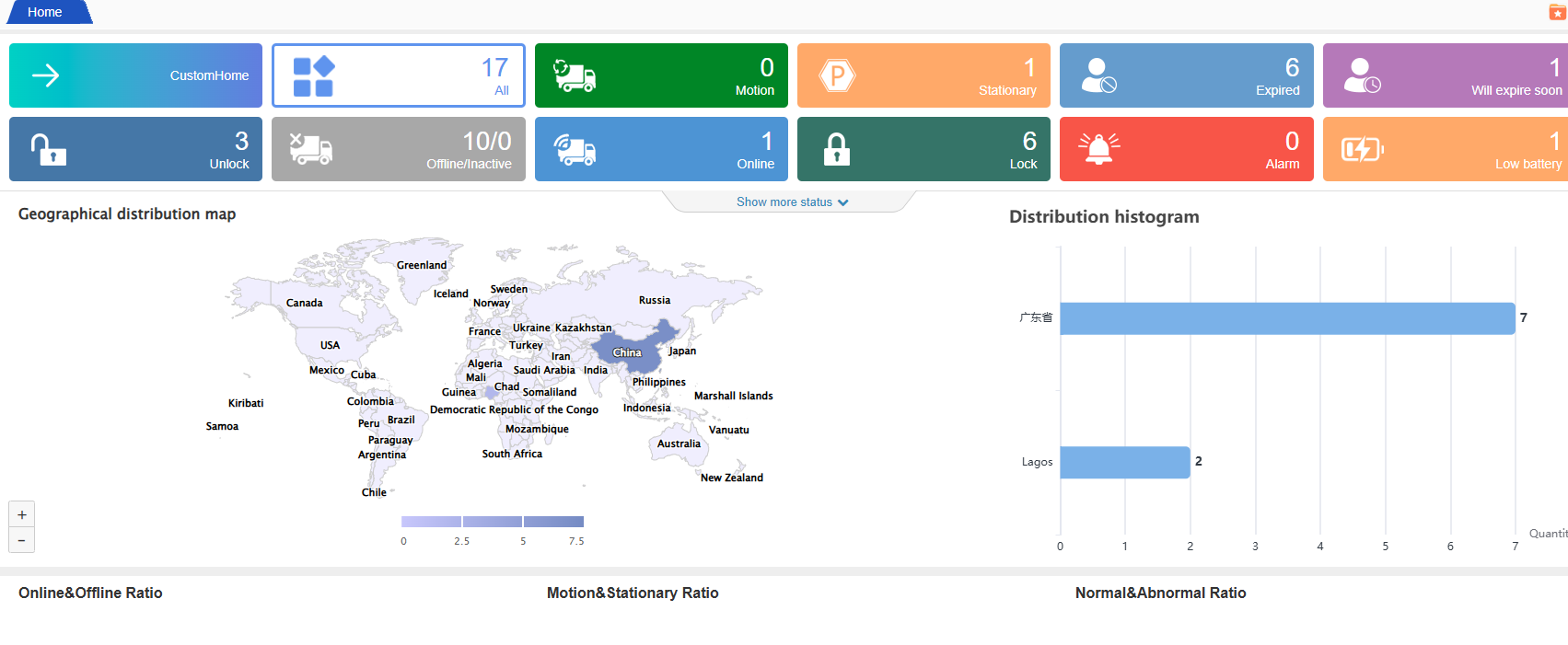Click the Offline/Inactive truck icon
Screen dimensions: 1568x645
click(311, 149)
